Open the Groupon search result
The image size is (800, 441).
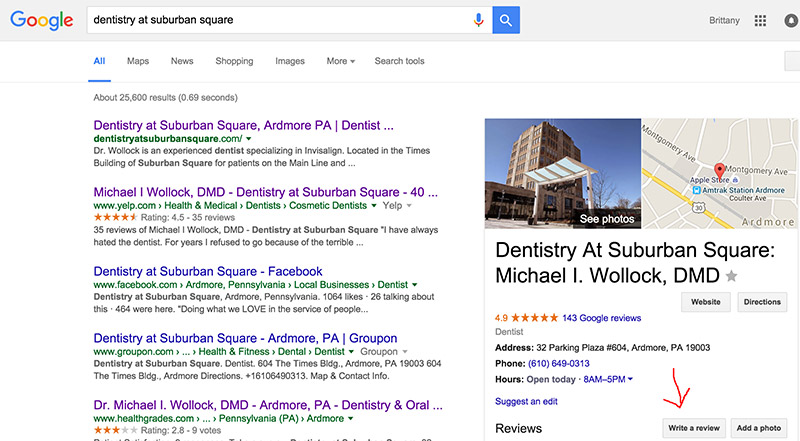pyautogui.click(x=245, y=338)
